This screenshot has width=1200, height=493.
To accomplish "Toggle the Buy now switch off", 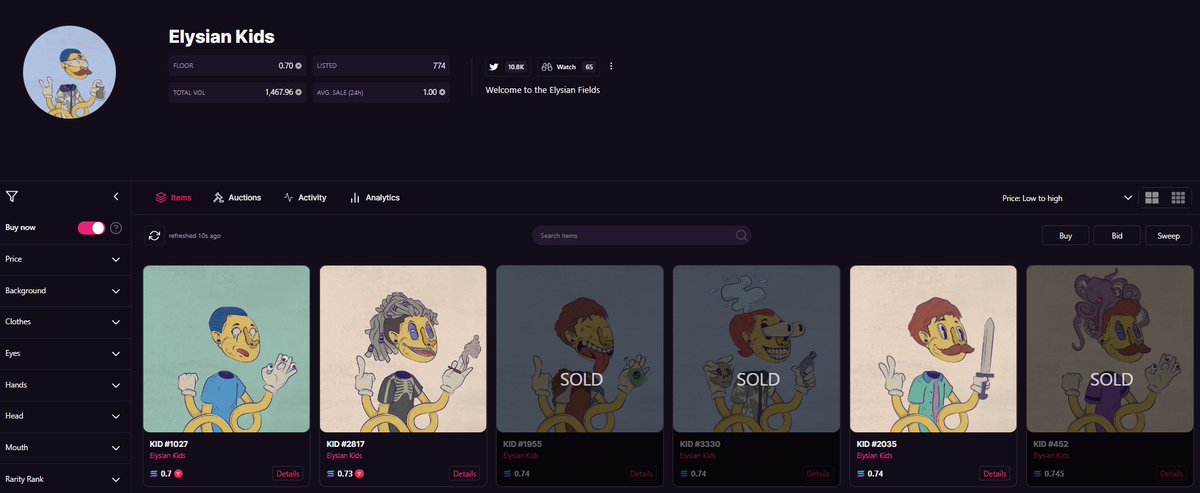I will pyautogui.click(x=91, y=228).
